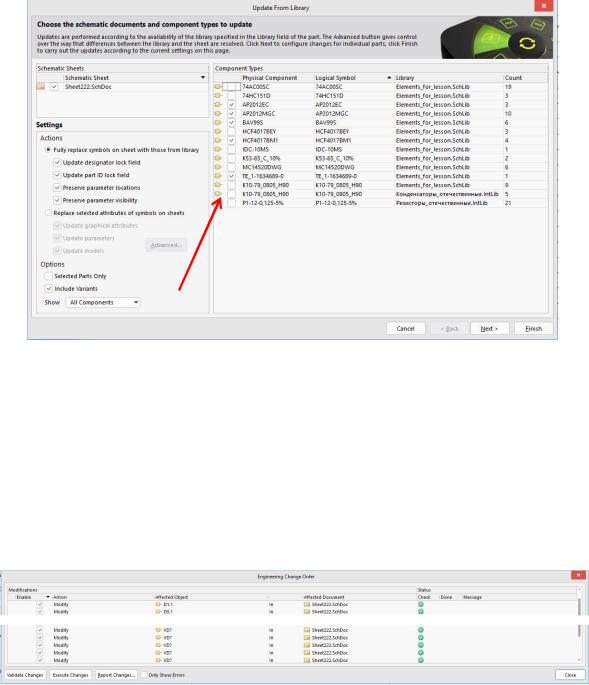Click the document icon in the D5.1 row

click(x=307, y=612)
